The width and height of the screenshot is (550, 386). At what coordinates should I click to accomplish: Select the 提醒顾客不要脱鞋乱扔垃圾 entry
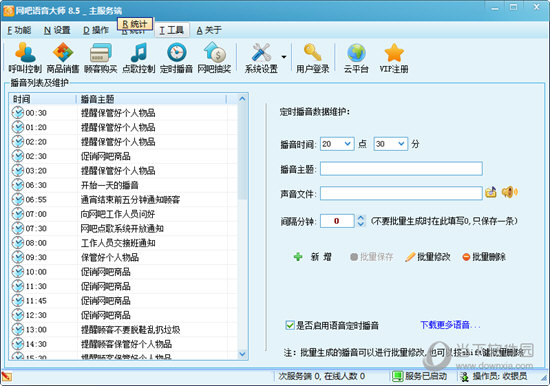tap(130, 330)
